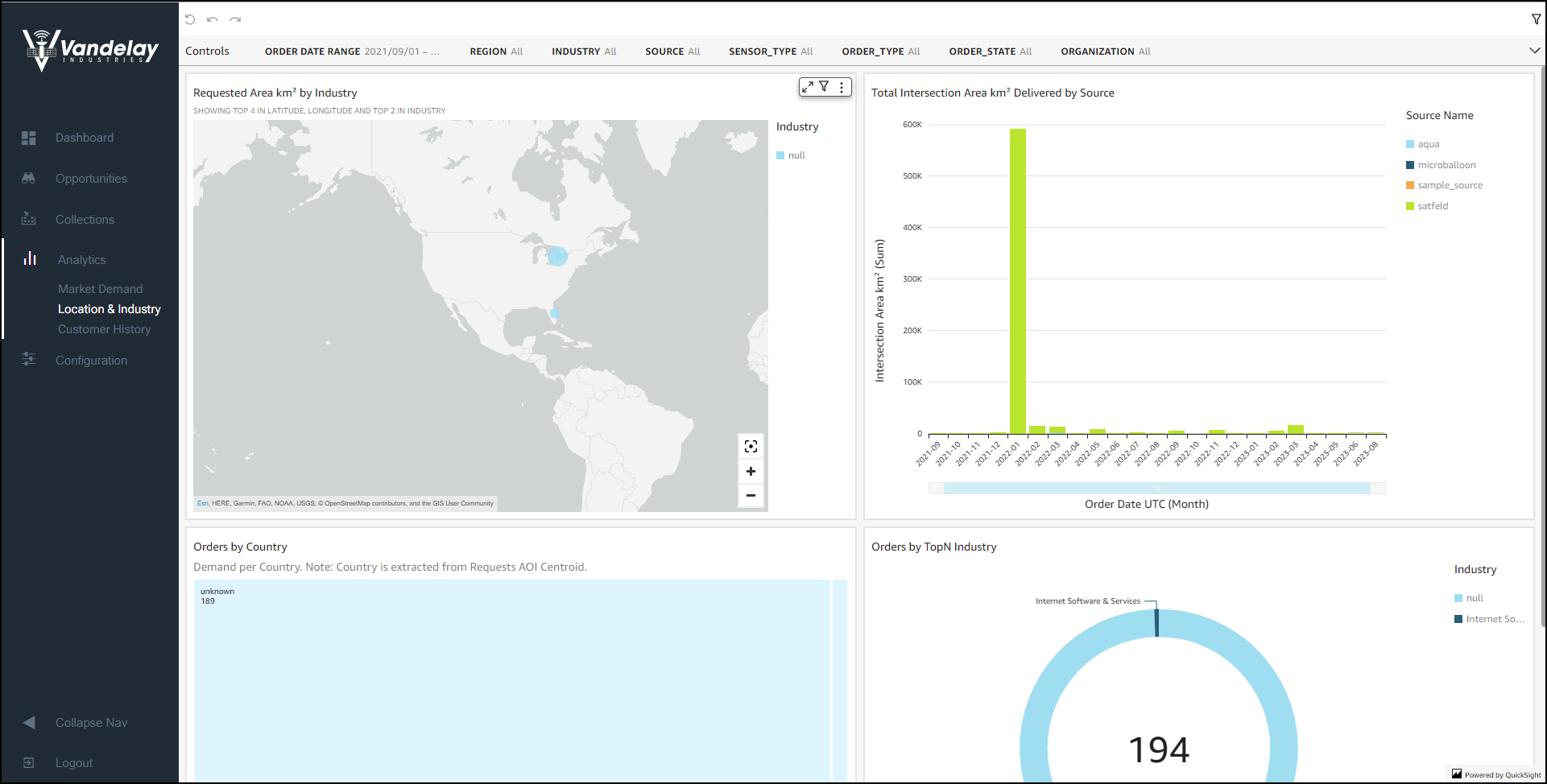Open the Collections section

point(85,220)
